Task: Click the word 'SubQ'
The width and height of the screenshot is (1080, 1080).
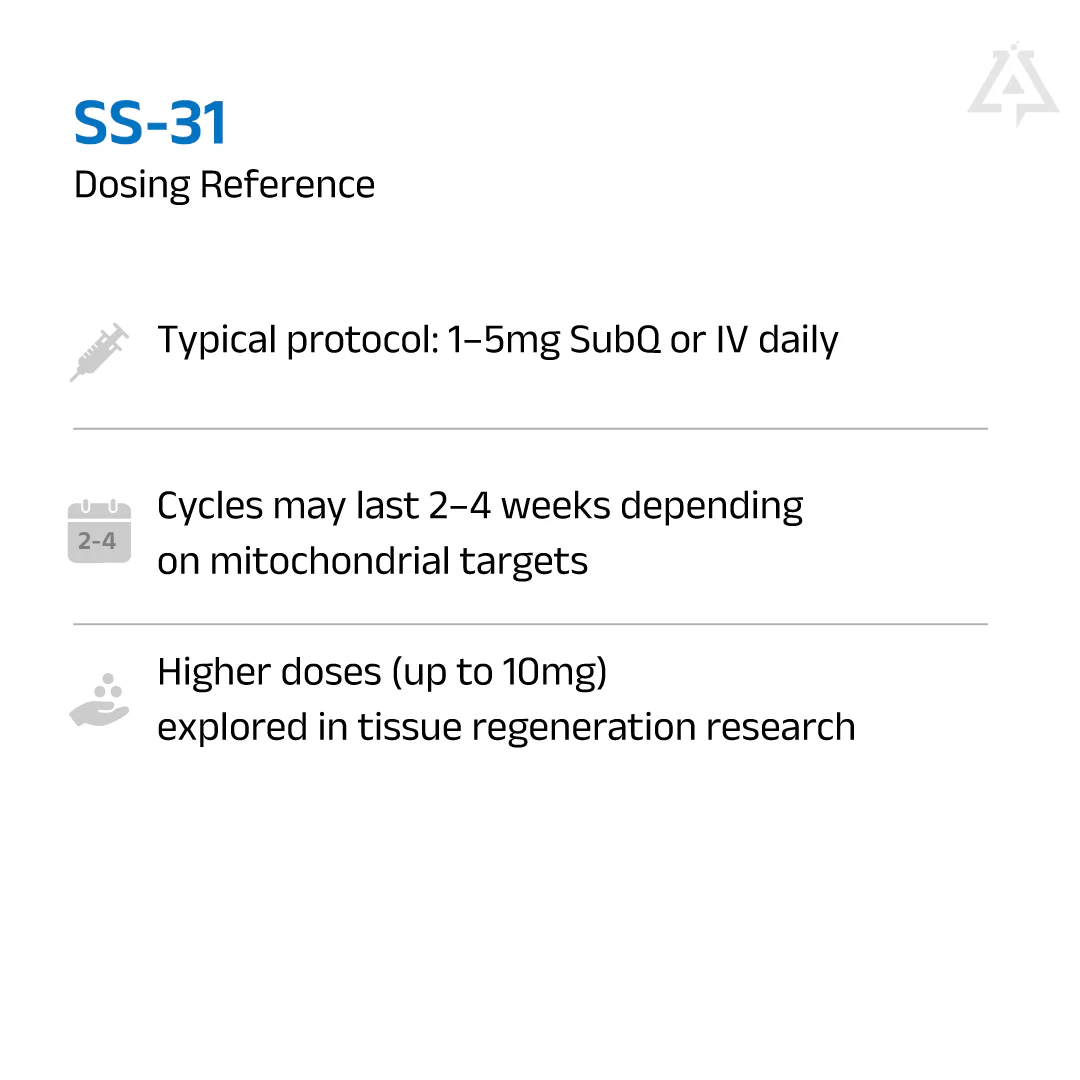Action: coord(615,341)
